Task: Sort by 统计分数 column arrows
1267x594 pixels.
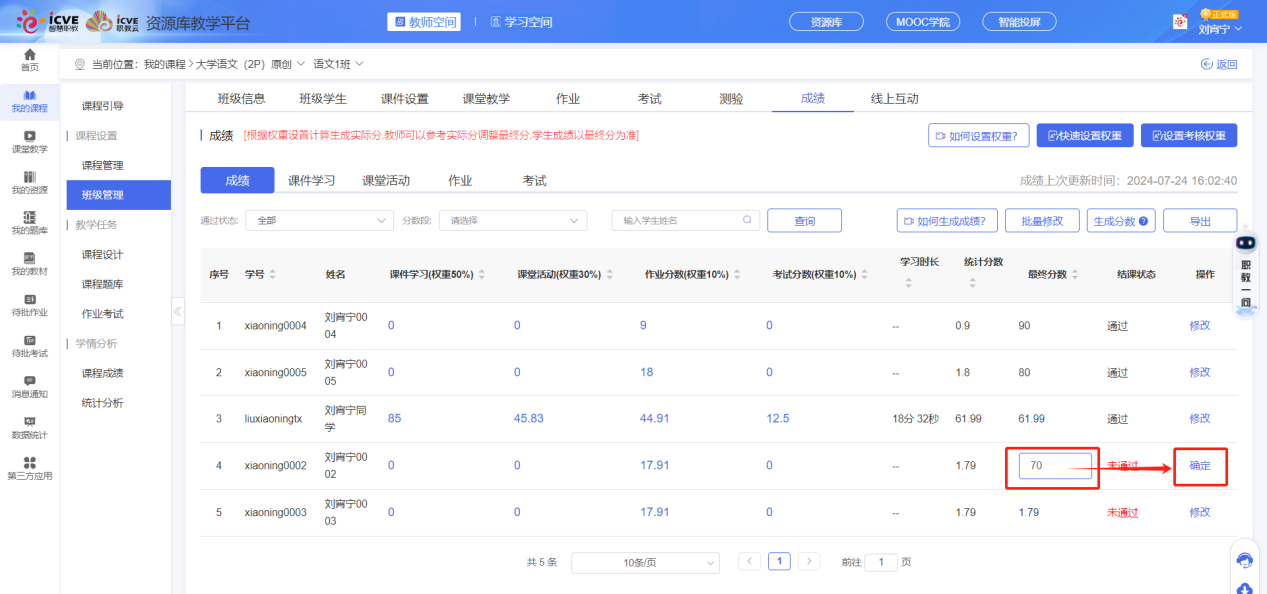Action: coord(972,284)
